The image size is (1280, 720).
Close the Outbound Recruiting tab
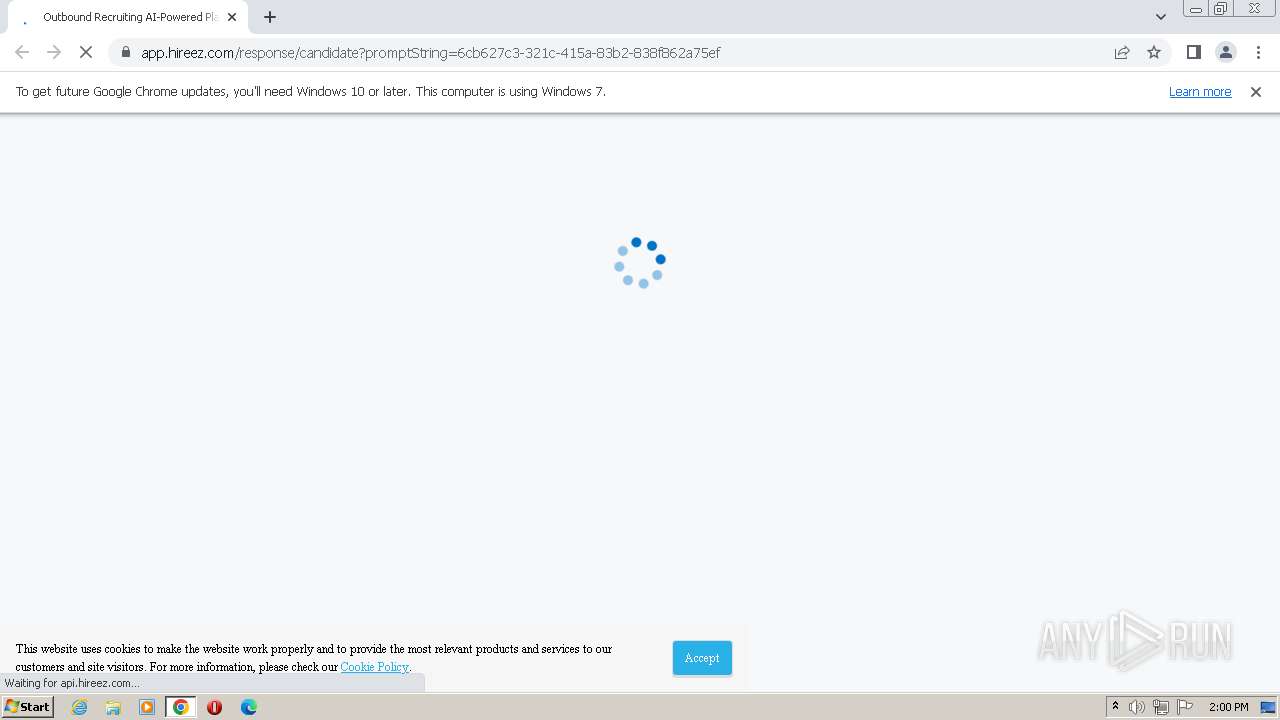232,17
